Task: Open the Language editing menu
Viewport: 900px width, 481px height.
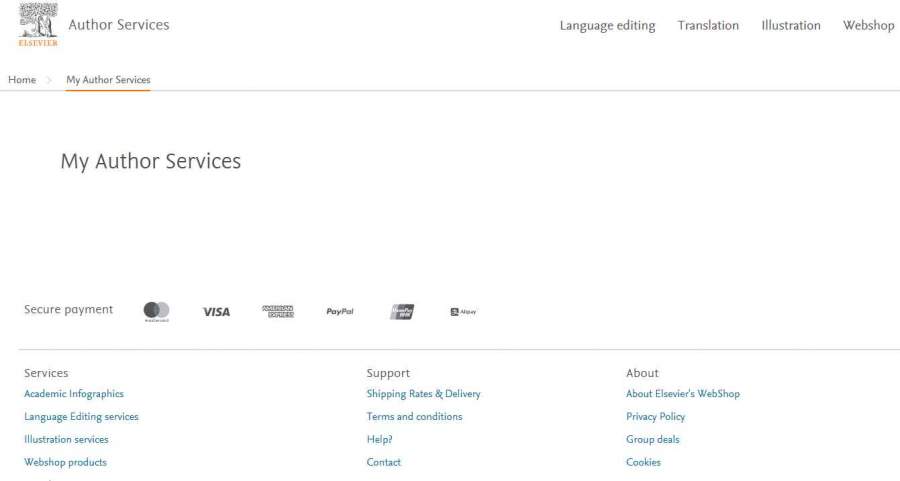Action: (x=607, y=26)
